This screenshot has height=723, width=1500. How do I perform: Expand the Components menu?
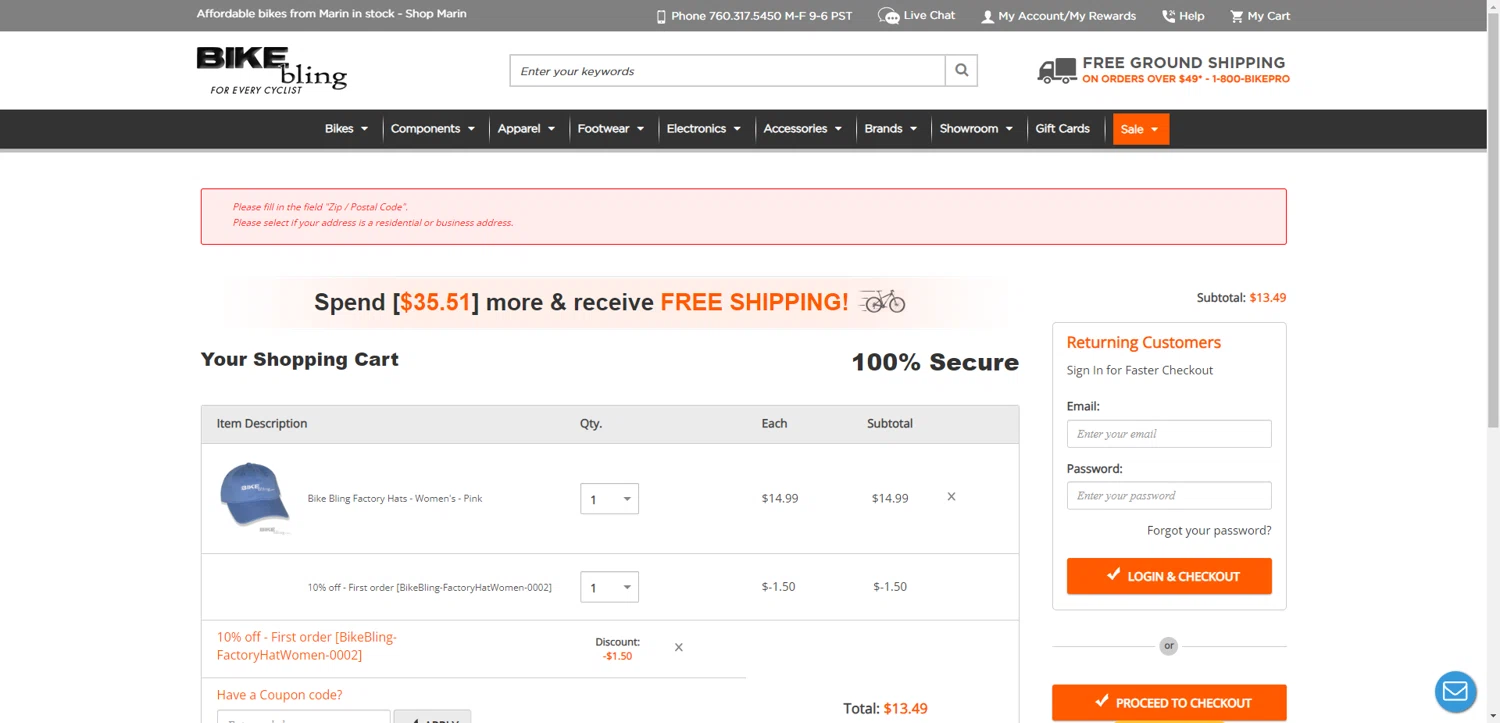[x=433, y=129]
